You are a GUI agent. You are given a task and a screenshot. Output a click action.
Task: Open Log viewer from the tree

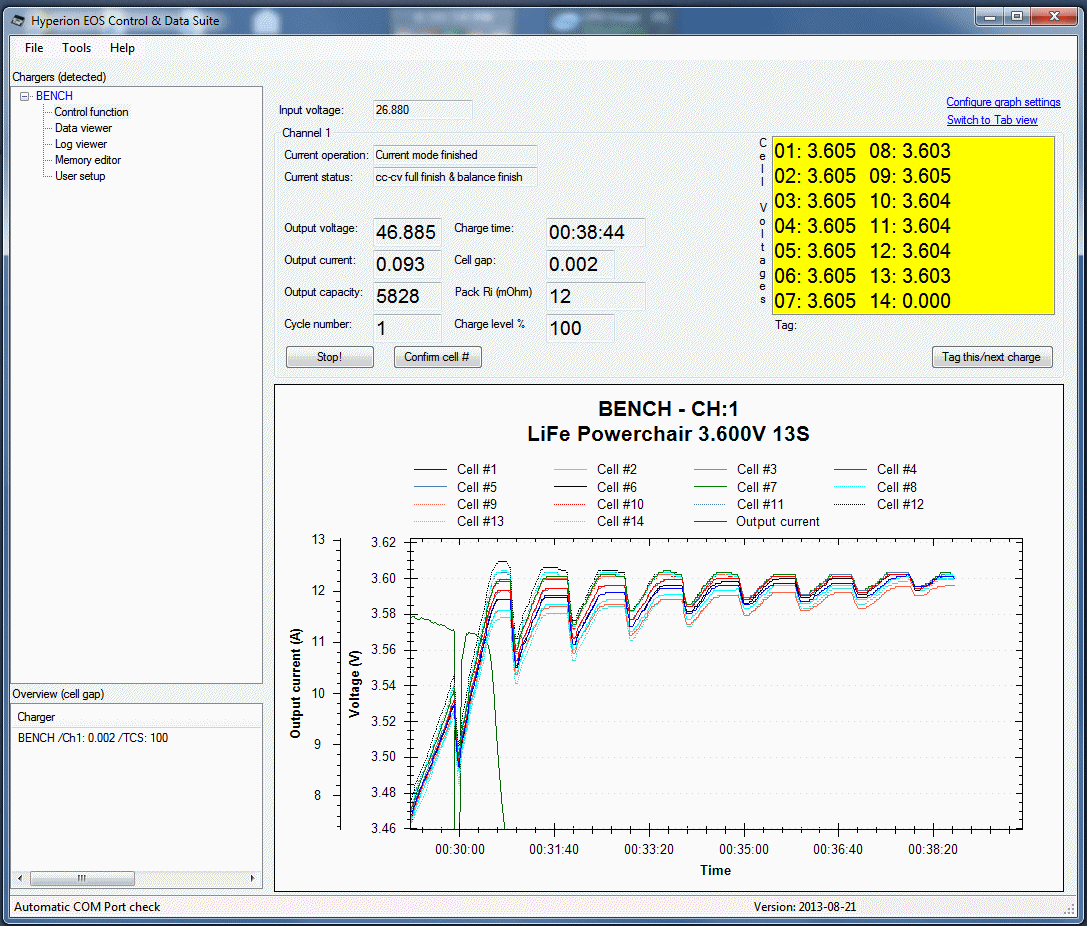click(x=80, y=144)
